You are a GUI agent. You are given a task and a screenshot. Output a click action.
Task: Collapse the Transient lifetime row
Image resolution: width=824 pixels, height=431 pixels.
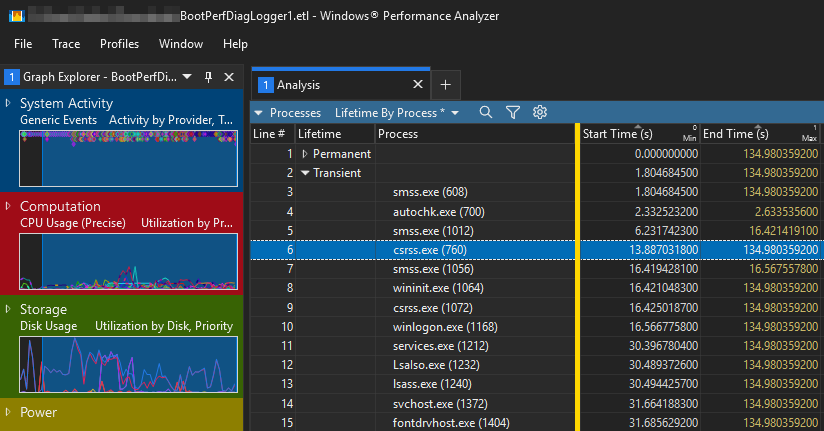[305, 172]
